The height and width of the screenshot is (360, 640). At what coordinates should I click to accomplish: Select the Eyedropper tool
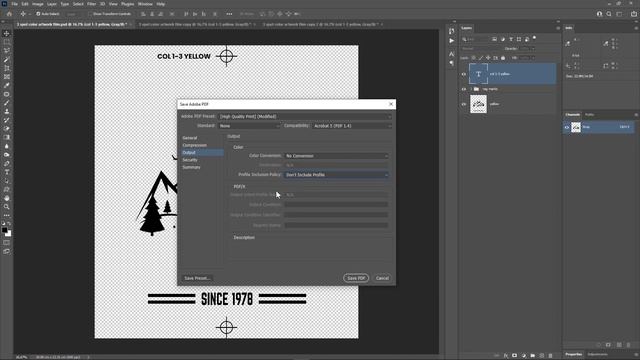point(7,85)
